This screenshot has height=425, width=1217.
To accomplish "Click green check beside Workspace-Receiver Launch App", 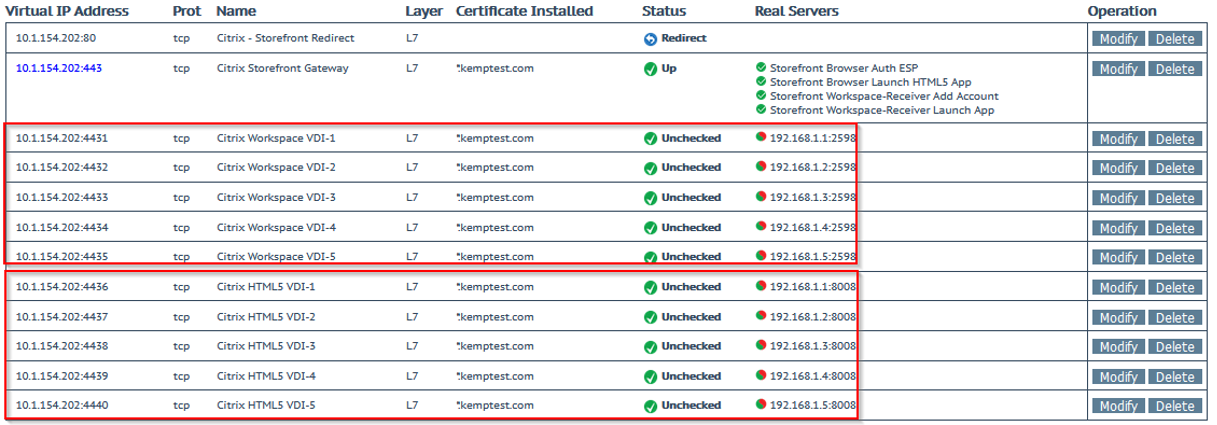I will click(x=761, y=109).
